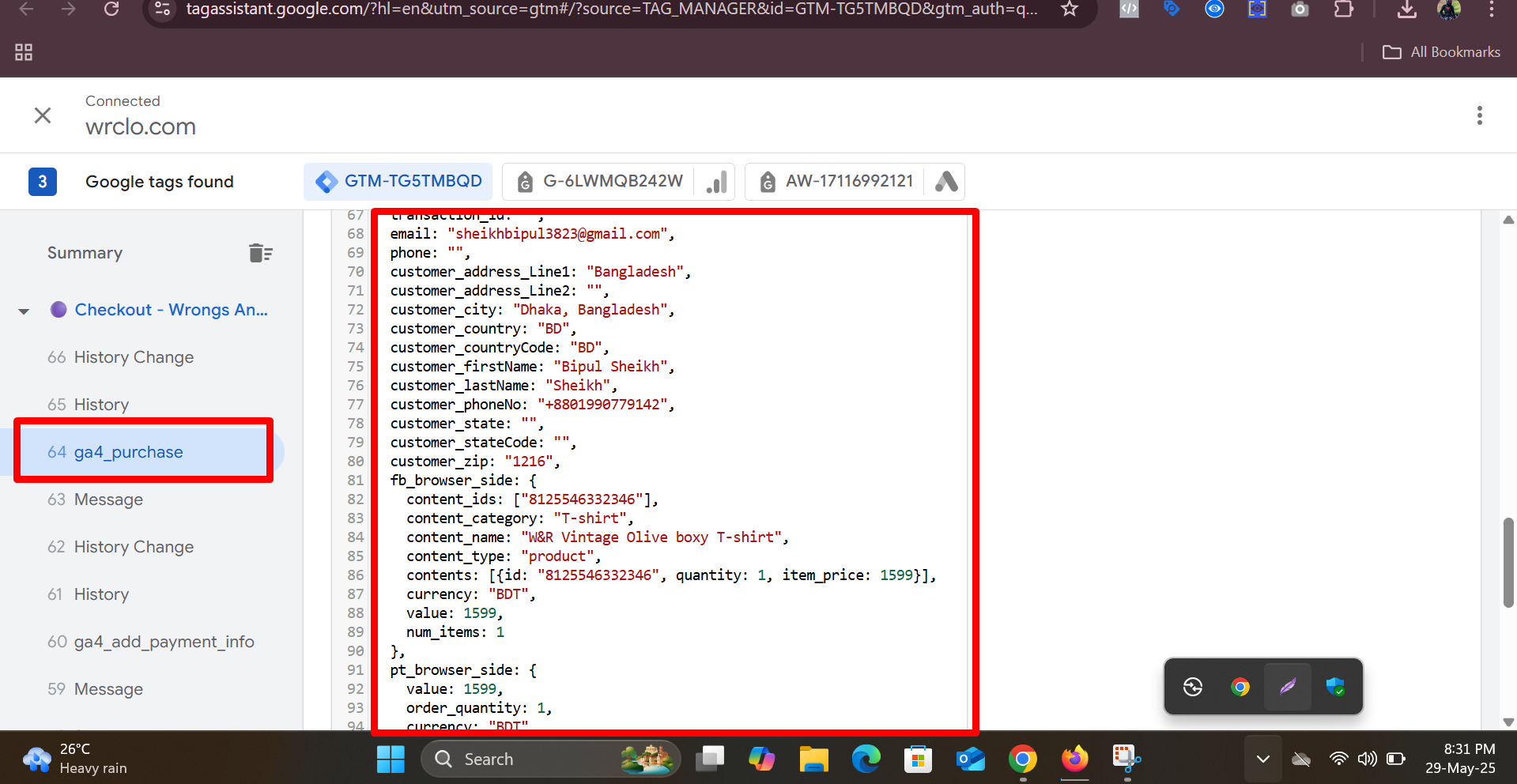This screenshot has height=784, width=1517.
Task: Select the GTM-TG5TMBQD container tab
Action: 398,181
